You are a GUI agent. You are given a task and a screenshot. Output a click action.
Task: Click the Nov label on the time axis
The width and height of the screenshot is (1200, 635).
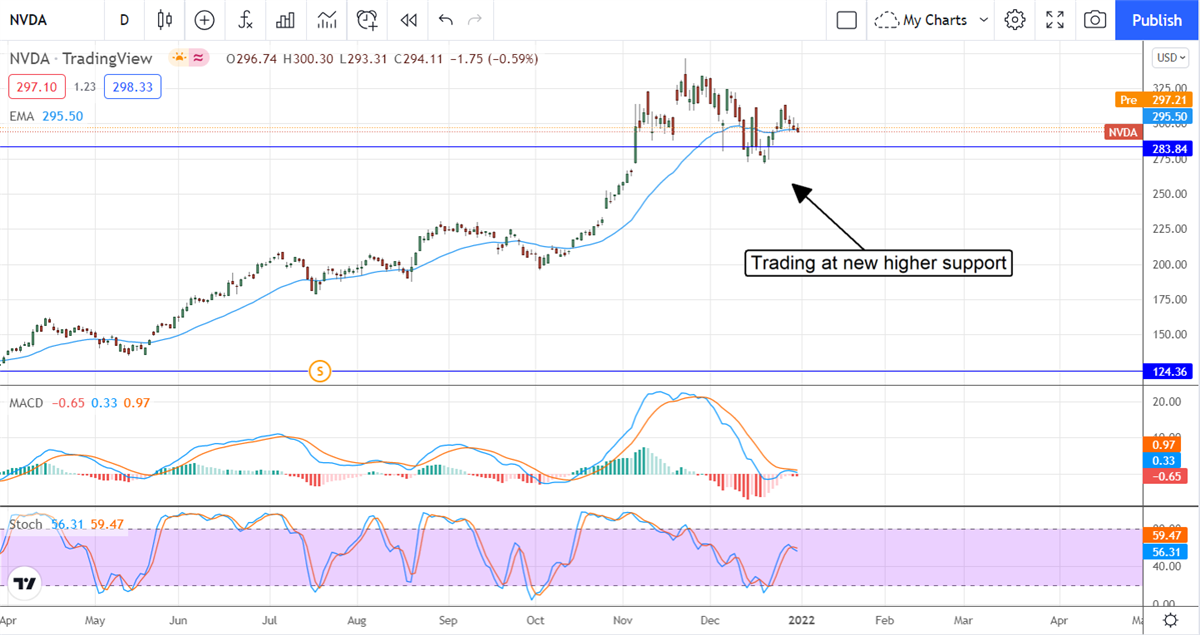622,620
